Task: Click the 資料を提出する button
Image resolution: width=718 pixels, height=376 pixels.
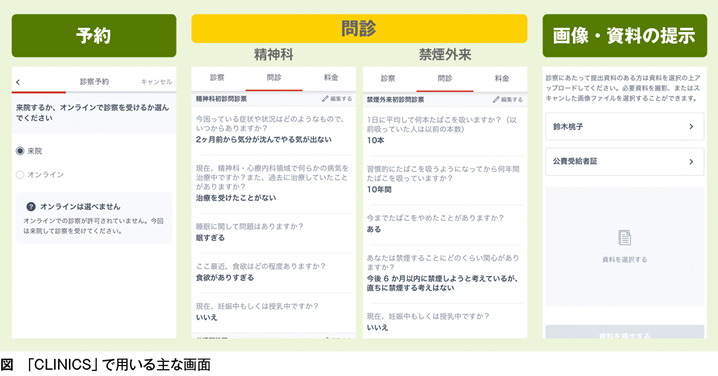Action: (625, 332)
